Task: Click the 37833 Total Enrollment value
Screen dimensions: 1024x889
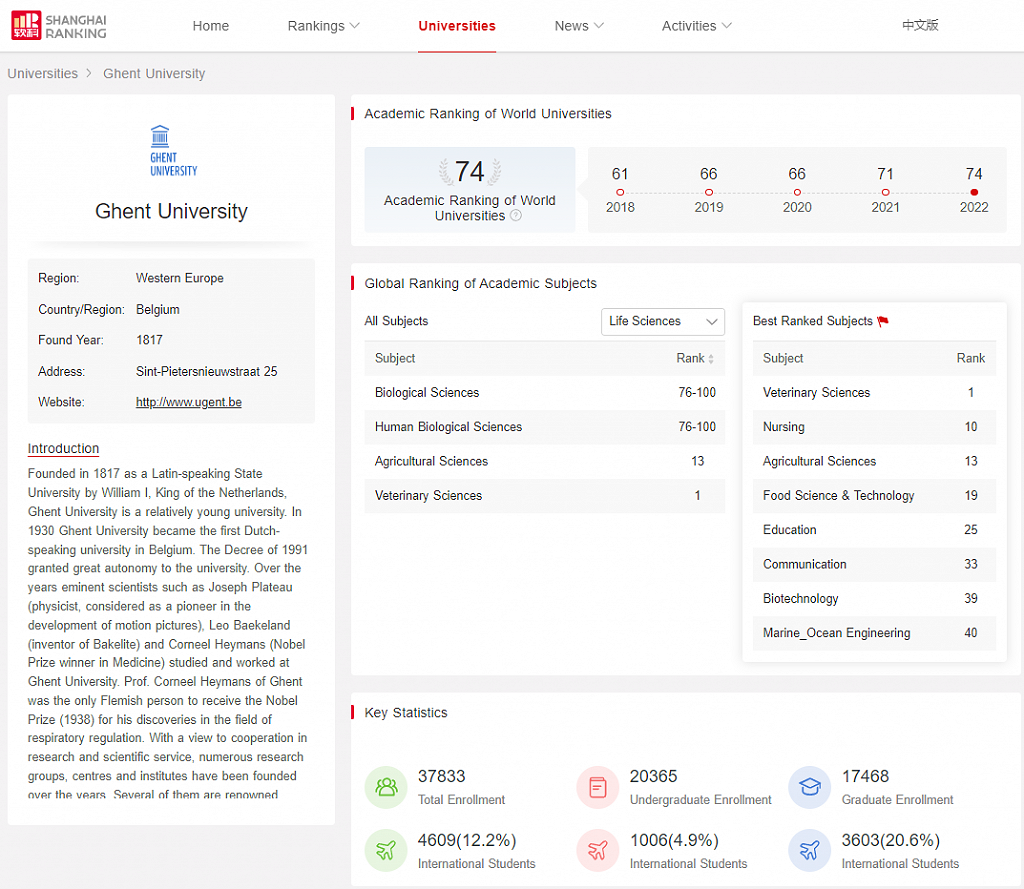Action: pyautogui.click(x=441, y=776)
